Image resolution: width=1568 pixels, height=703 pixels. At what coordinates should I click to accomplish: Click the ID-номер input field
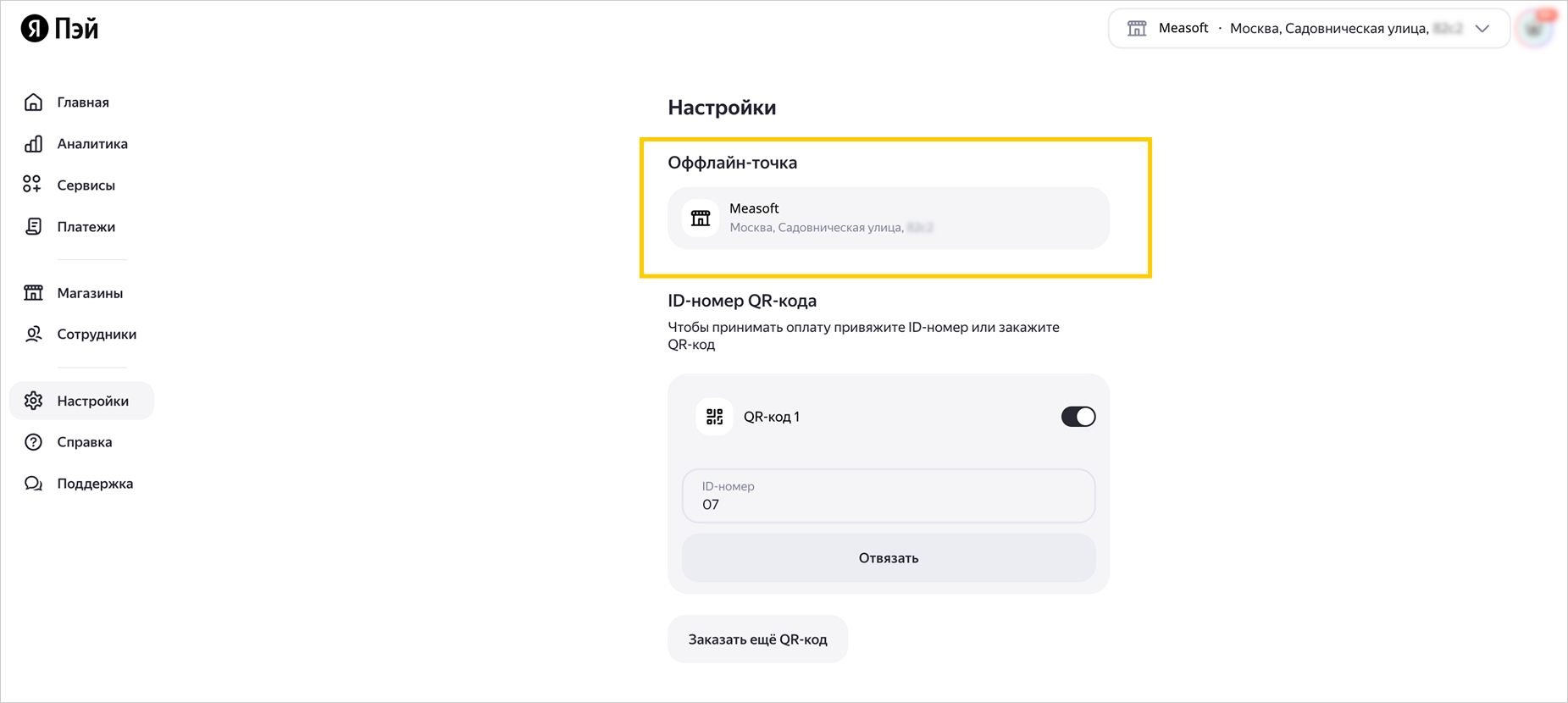point(888,496)
